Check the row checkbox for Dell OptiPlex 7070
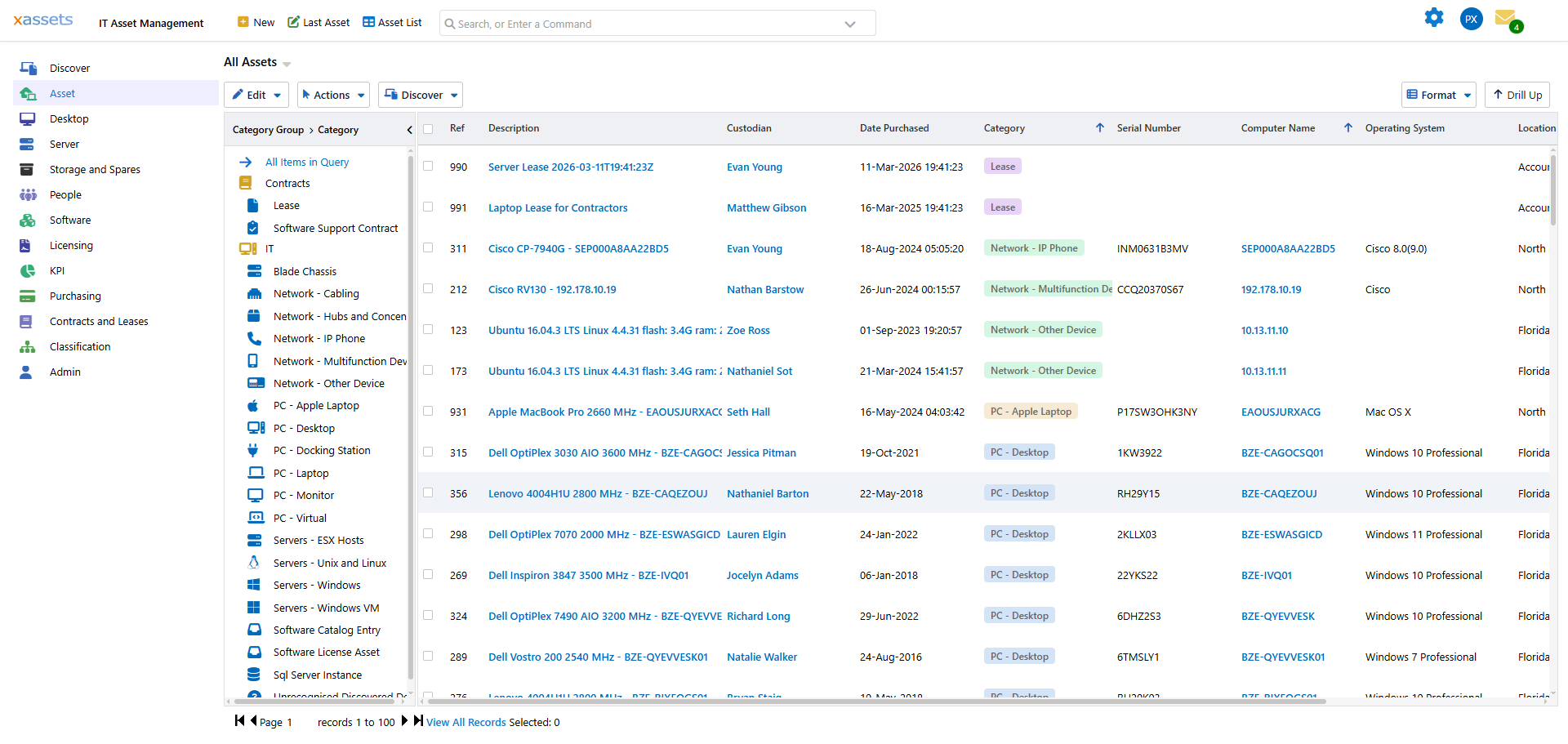 (x=428, y=533)
